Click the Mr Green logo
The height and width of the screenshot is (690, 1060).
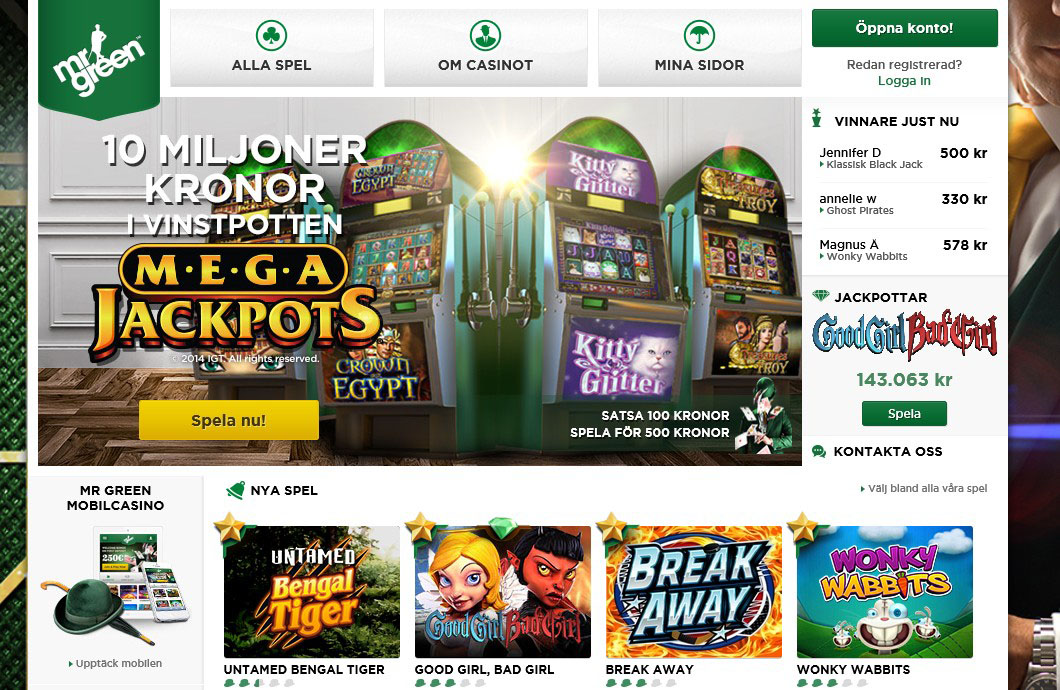click(99, 59)
